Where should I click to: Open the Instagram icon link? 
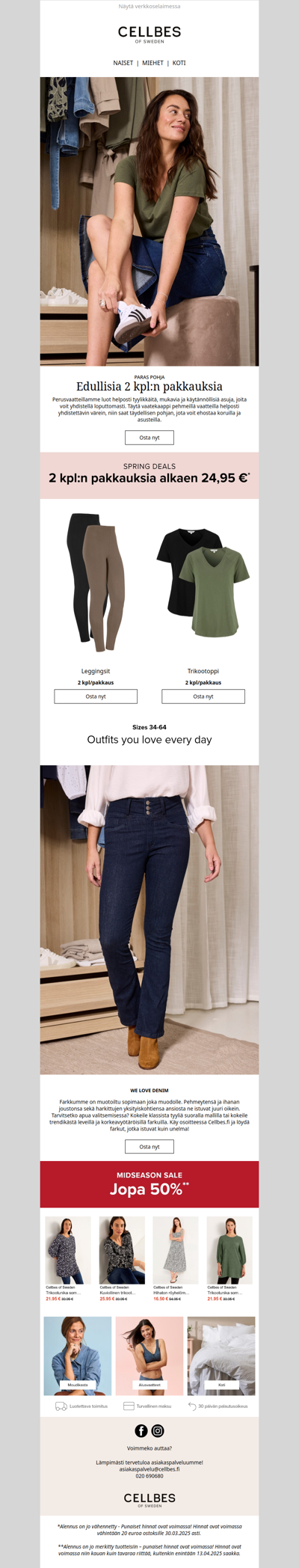[x=158, y=1430]
